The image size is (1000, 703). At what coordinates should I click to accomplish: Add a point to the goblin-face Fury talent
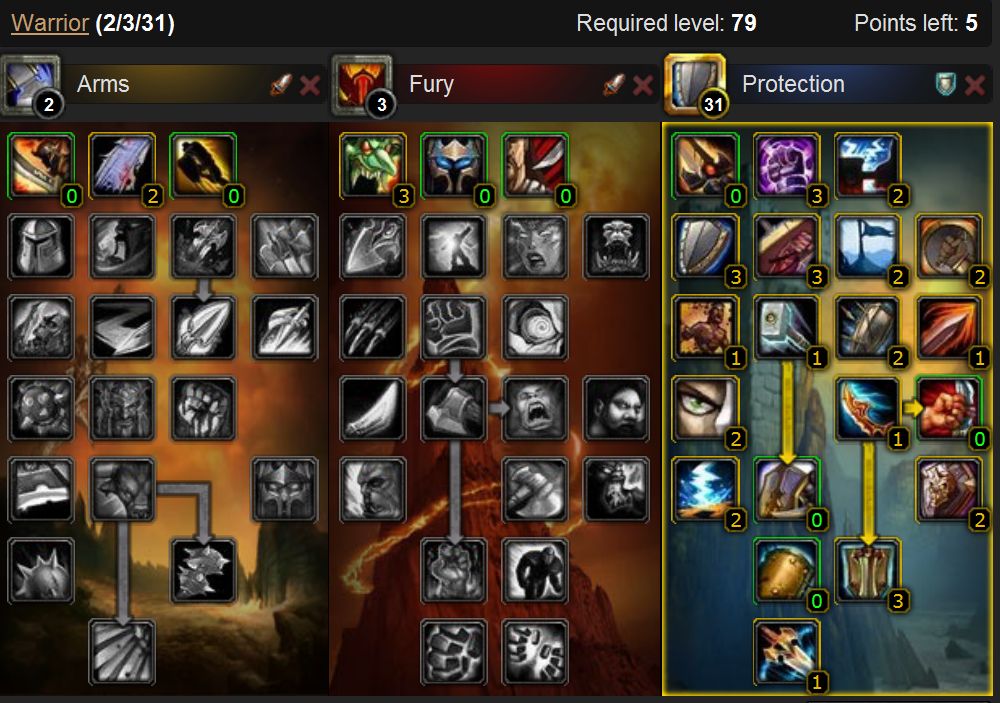coord(372,165)
